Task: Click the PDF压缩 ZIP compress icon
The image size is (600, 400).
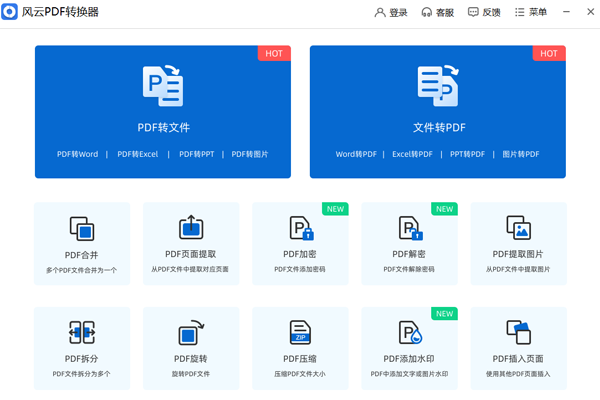Action: pyautogui.click(x=300, y=333)
